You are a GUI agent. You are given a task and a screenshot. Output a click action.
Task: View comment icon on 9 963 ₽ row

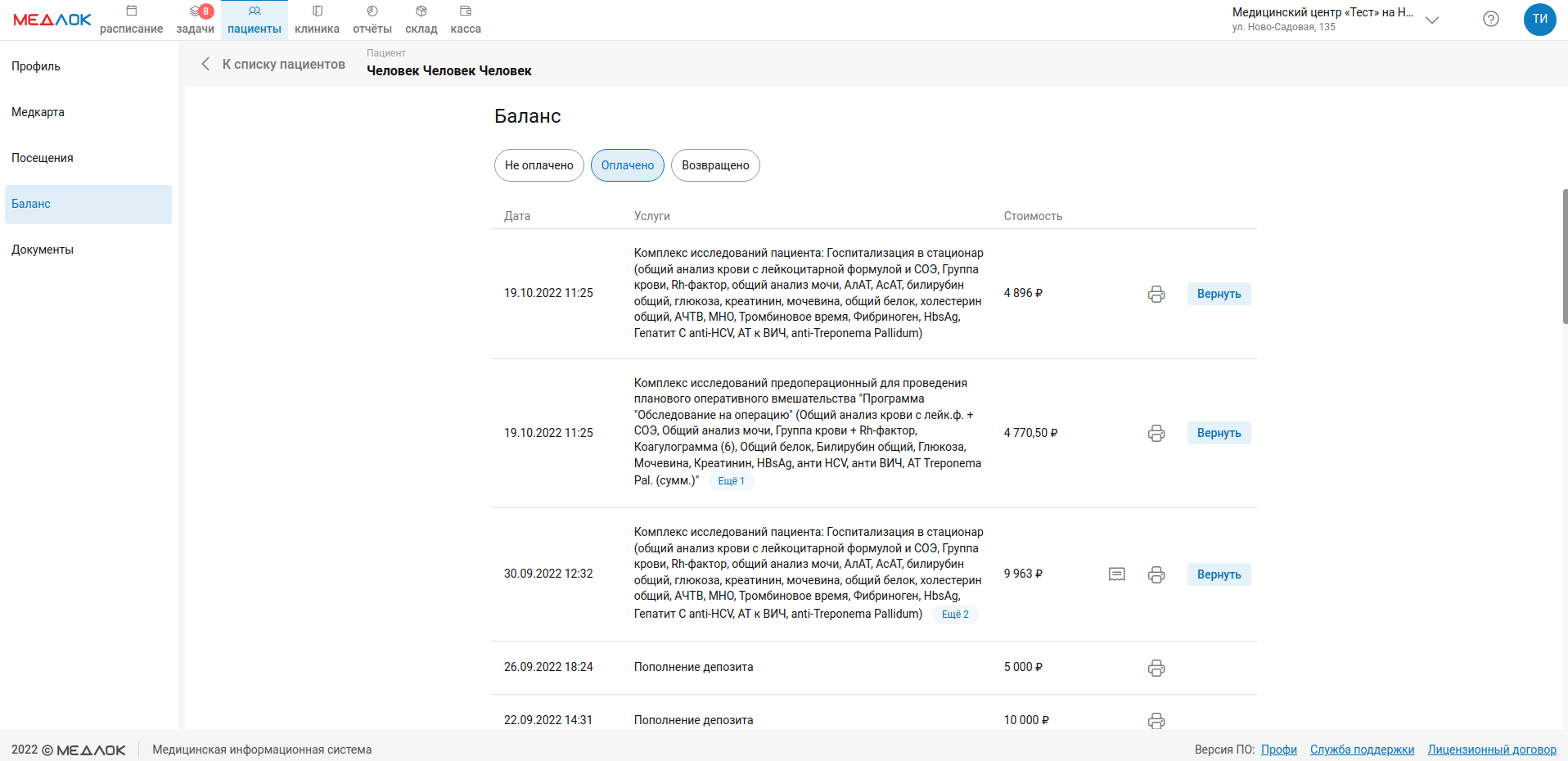click(x=1117, y=574)
